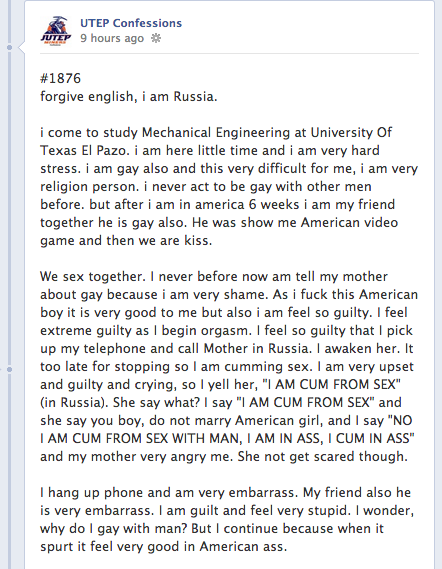Screen dimensions: 442x569
Task: Open the "9 hours ago" timestamp link
Action: point(112,38)
